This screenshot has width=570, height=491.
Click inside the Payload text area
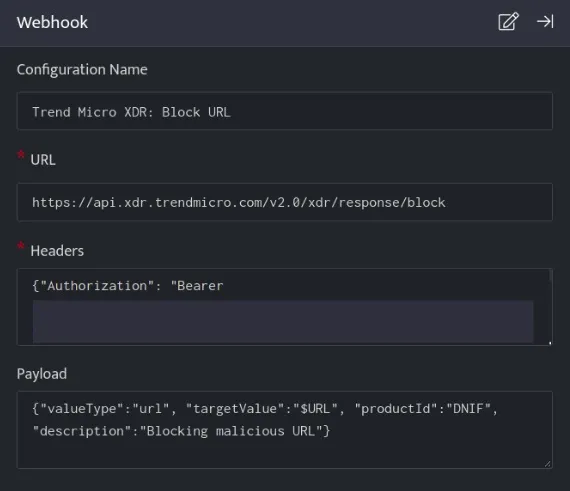tap(285, 430)
